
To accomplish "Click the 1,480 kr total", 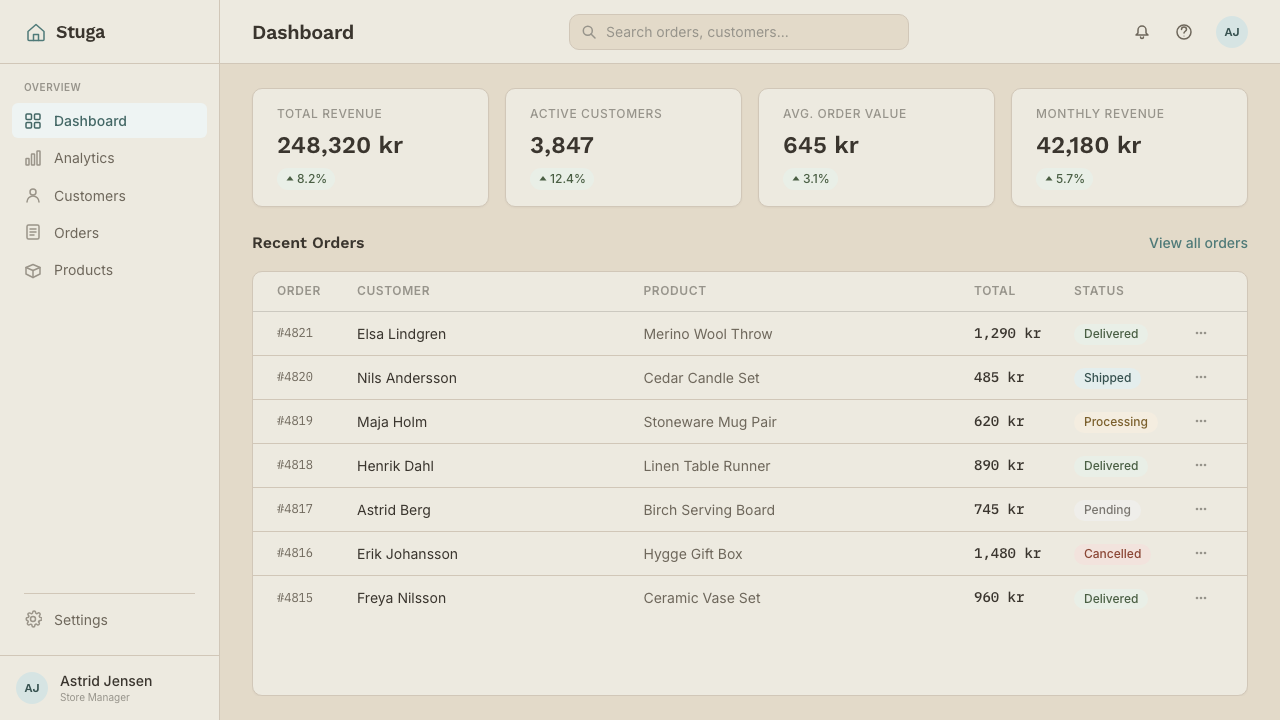I will pyautogui.click(x=1007, y=553).
